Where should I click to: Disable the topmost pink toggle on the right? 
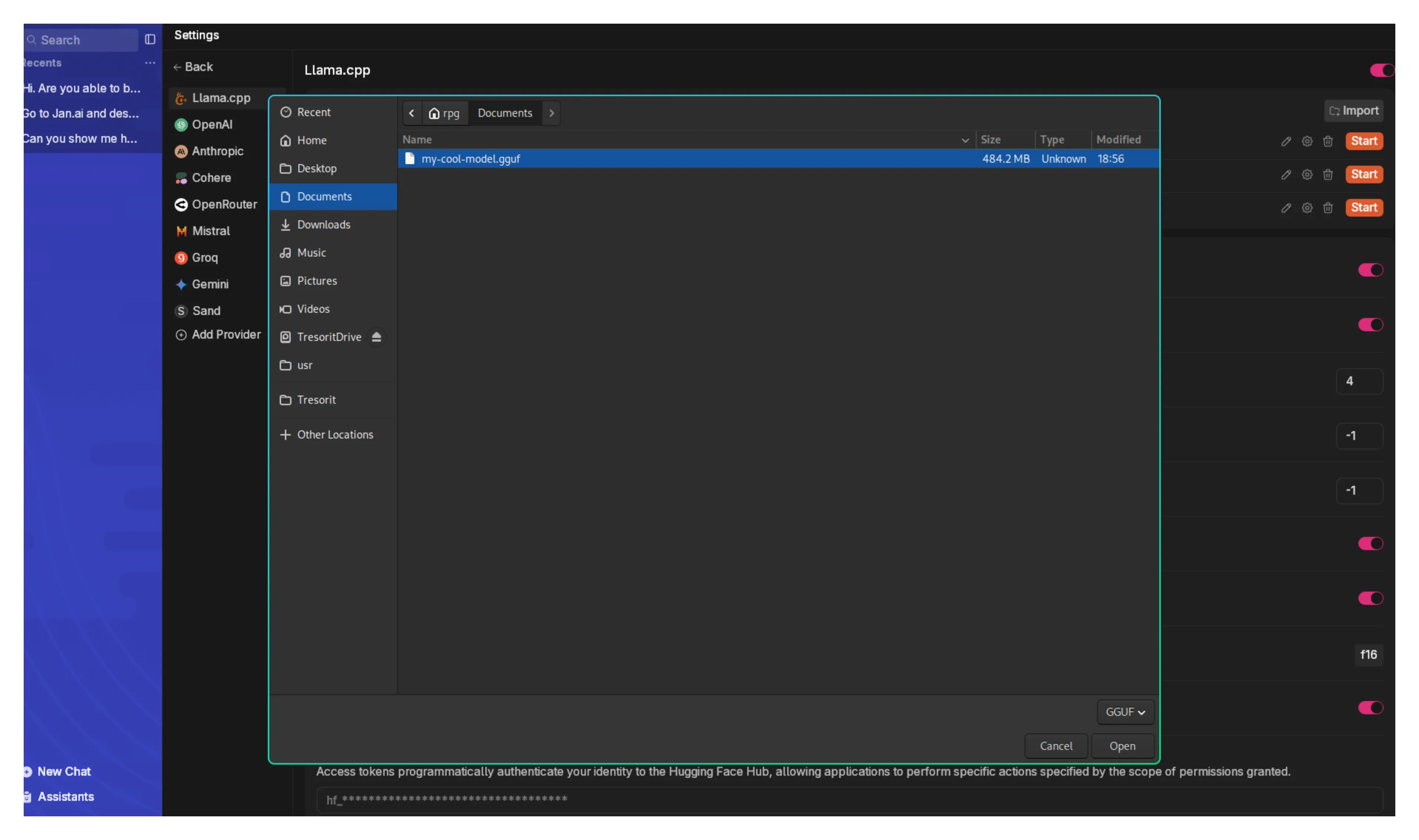click(1371, 270)
